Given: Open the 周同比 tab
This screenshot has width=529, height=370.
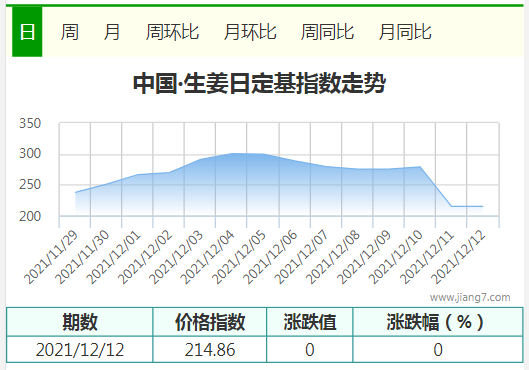Looking at the screenshot, I should click(x=327, y=32).
